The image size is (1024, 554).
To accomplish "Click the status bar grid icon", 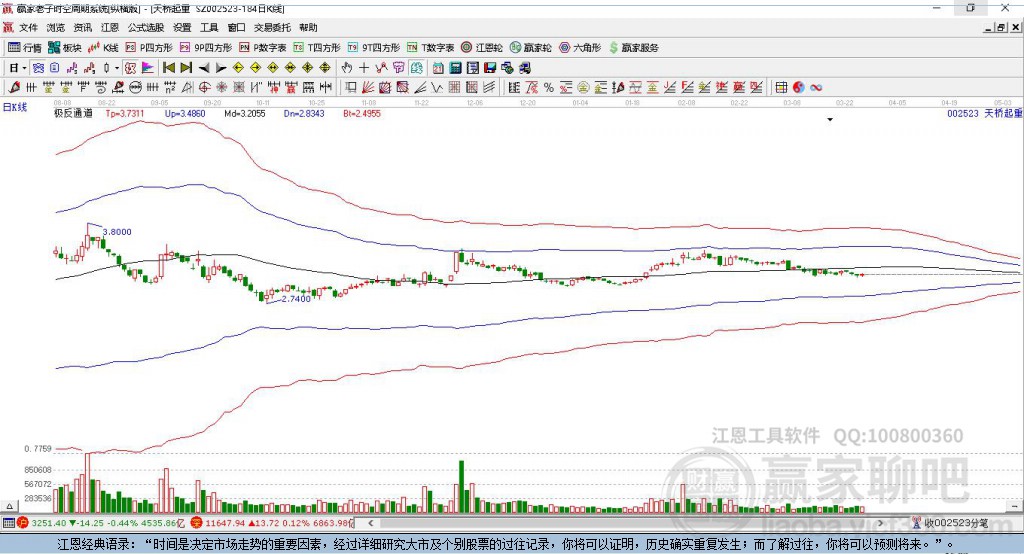I will (x=8, y=523).
